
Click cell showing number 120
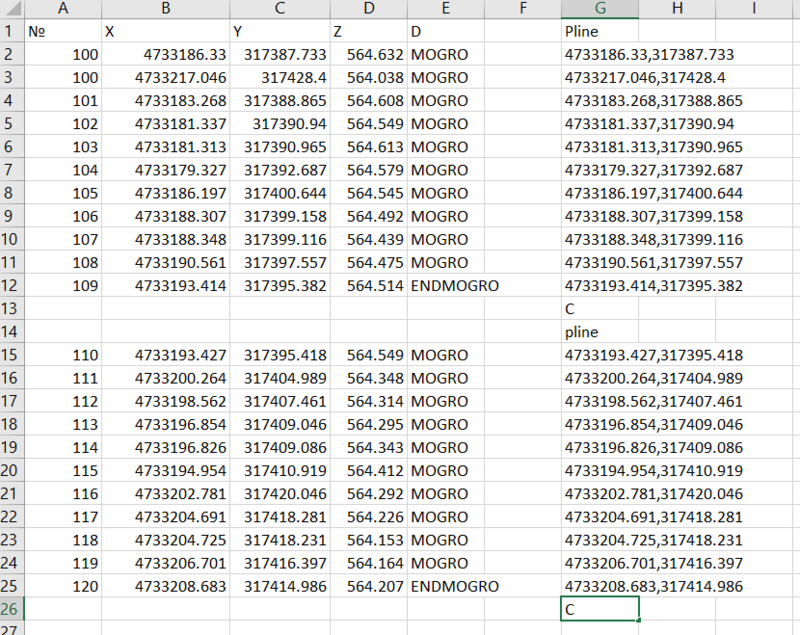point(63,586)
